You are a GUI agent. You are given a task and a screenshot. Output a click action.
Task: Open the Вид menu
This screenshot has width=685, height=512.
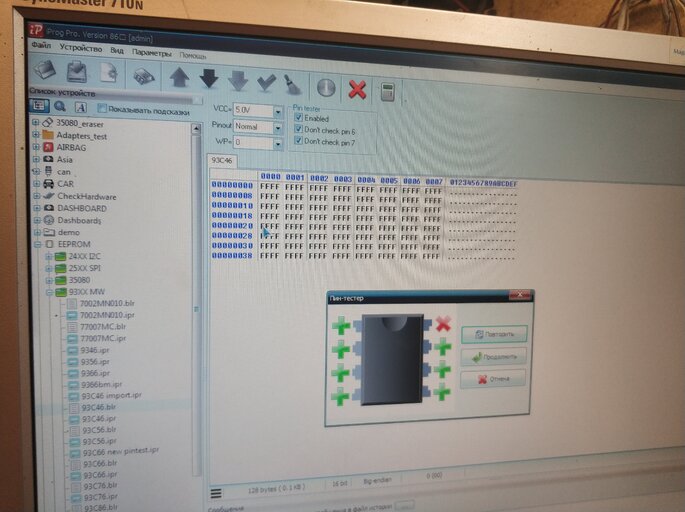click(x=117, y=51)
